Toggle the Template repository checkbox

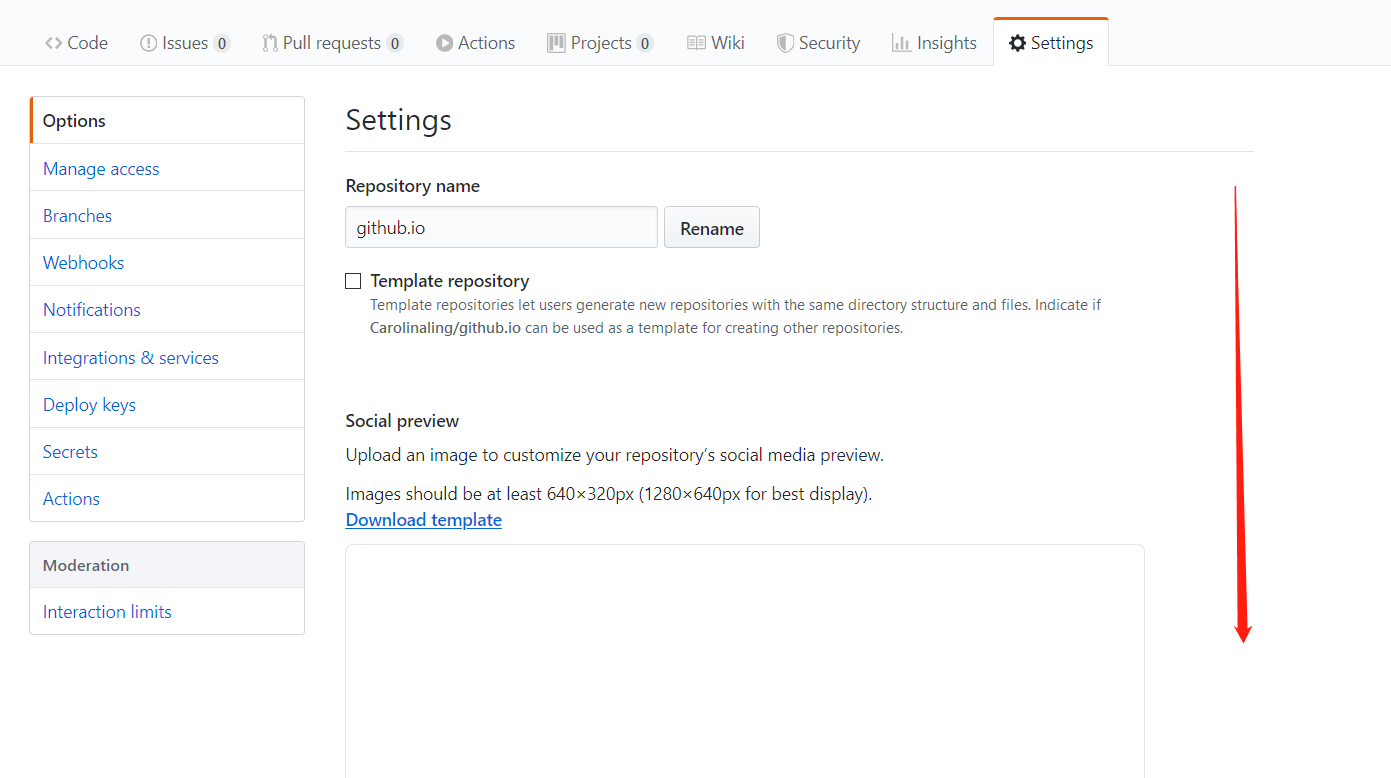point(353,281)
